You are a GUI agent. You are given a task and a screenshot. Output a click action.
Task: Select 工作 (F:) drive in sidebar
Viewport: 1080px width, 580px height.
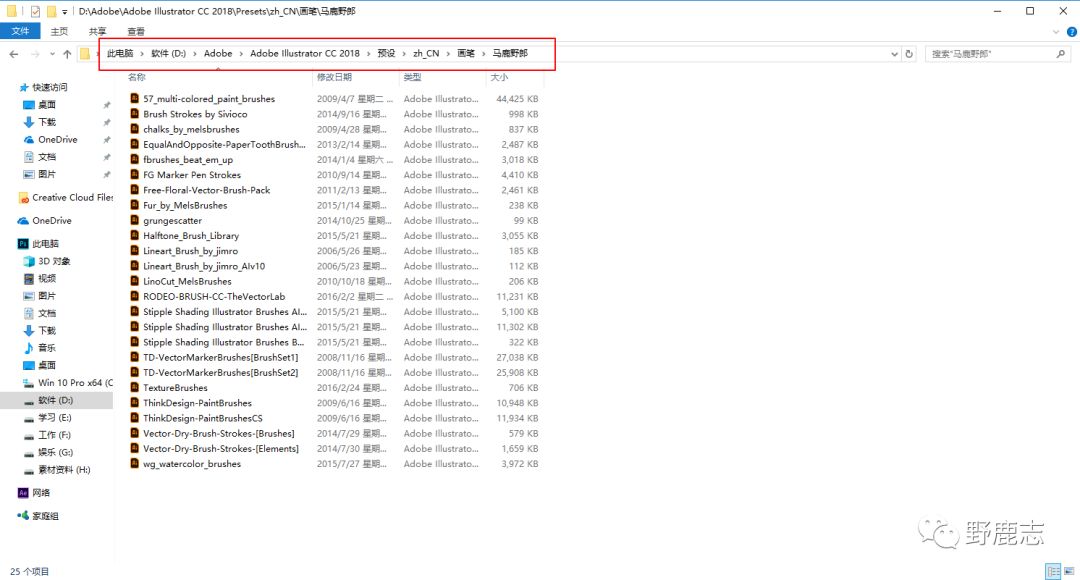pyautogui.click(x=54, y=435)
